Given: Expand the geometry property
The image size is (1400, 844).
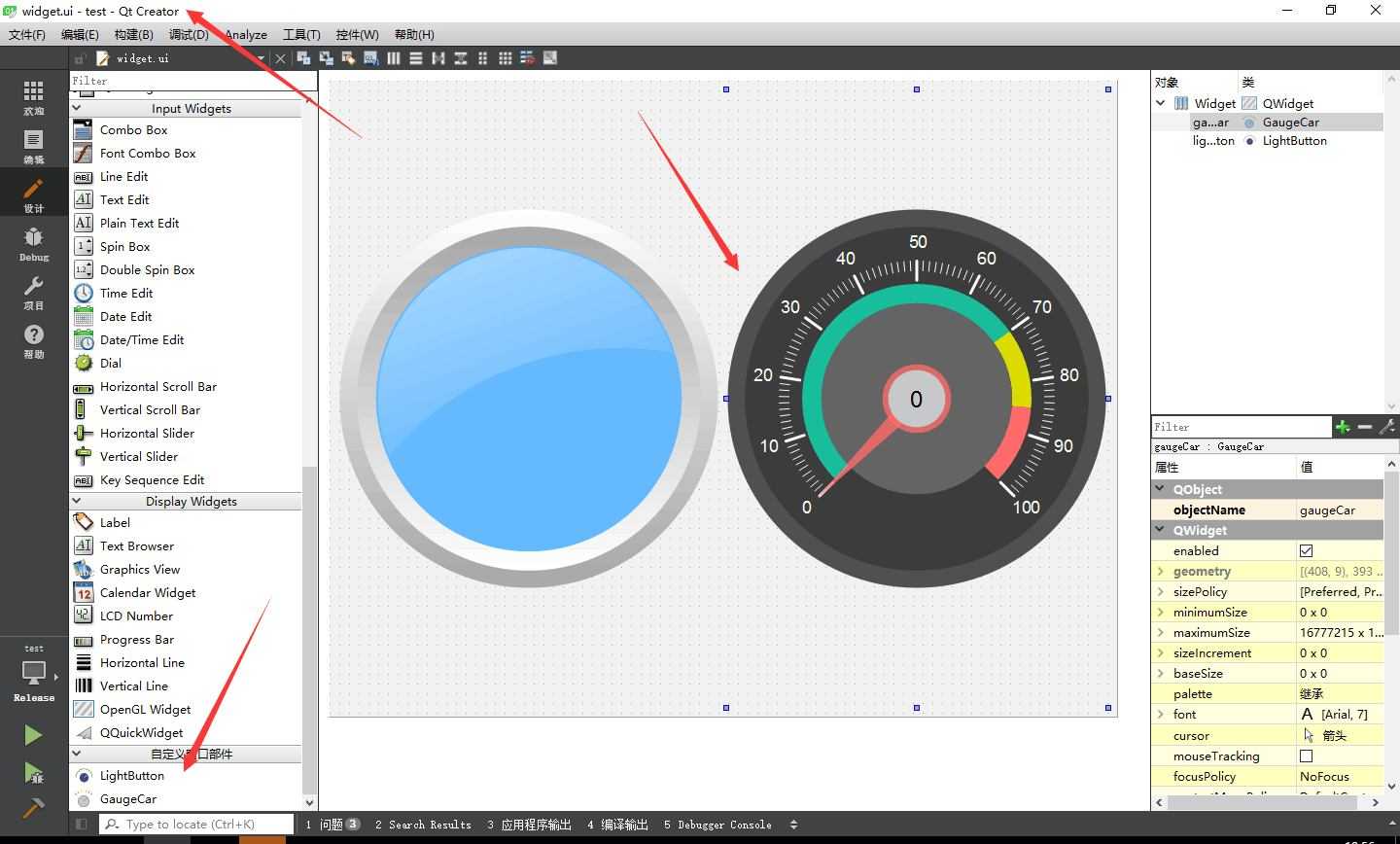Looking at the screenshot, I should [1160, 571].
